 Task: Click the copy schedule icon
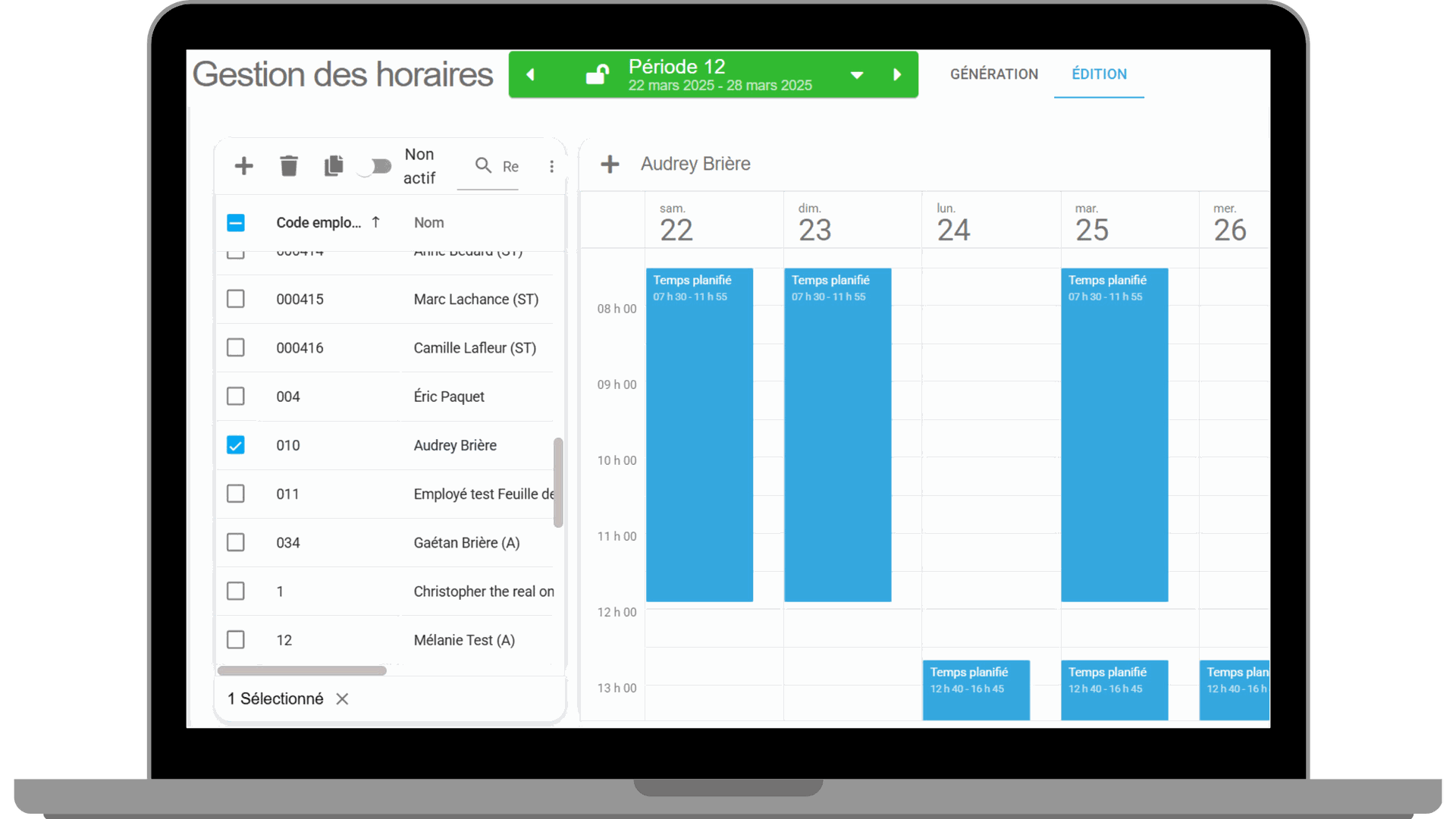(x=334, y=166)
